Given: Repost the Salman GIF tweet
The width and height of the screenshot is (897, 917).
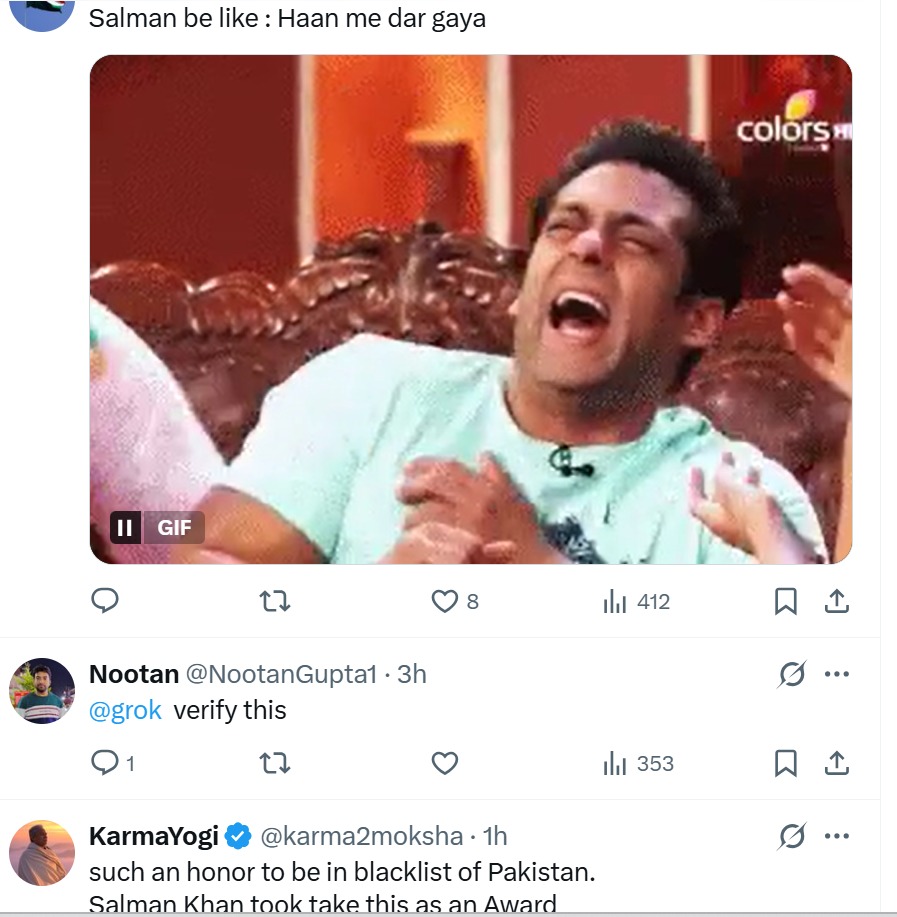Looking at the screenshot, I should [274, 601].
